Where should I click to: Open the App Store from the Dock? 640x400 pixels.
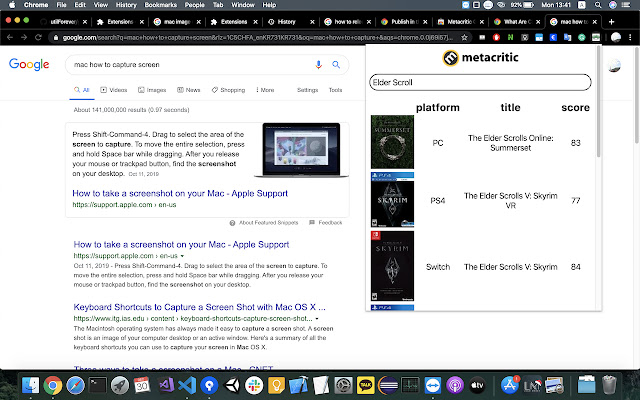[509, 385]
